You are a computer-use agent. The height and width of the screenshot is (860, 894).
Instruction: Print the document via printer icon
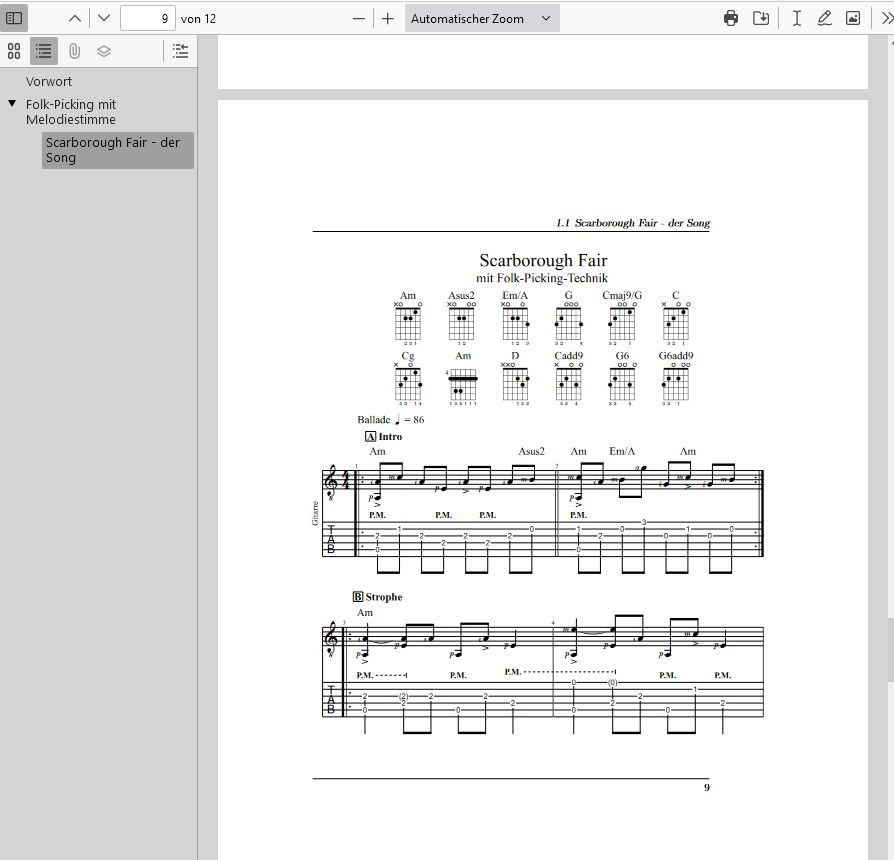(x=731, y=18)
